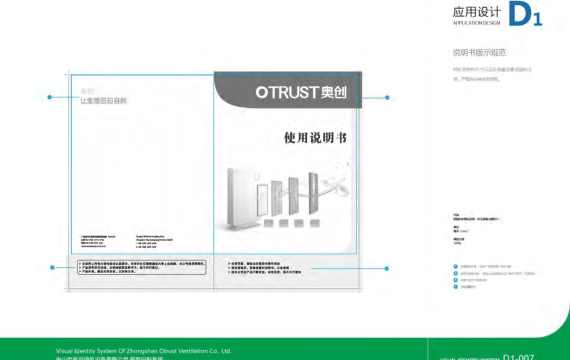This screenshot has width=570, height=360.
Task: Click the third blue legend bullet
Action: tap(455, 280)
